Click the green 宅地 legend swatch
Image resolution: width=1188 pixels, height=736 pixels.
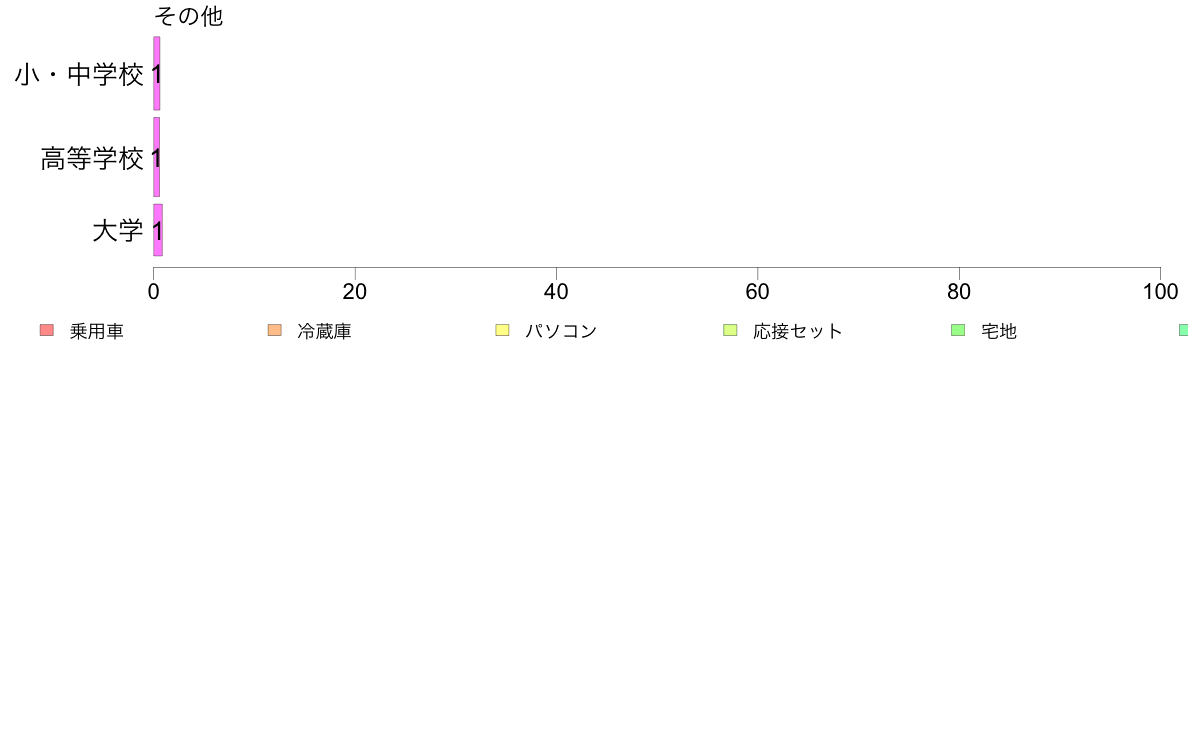point(958,330)
